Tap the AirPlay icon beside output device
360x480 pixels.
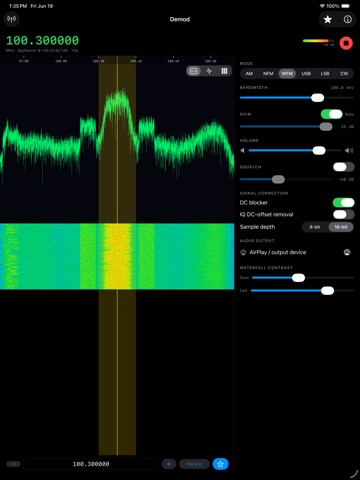pos(243,252)
